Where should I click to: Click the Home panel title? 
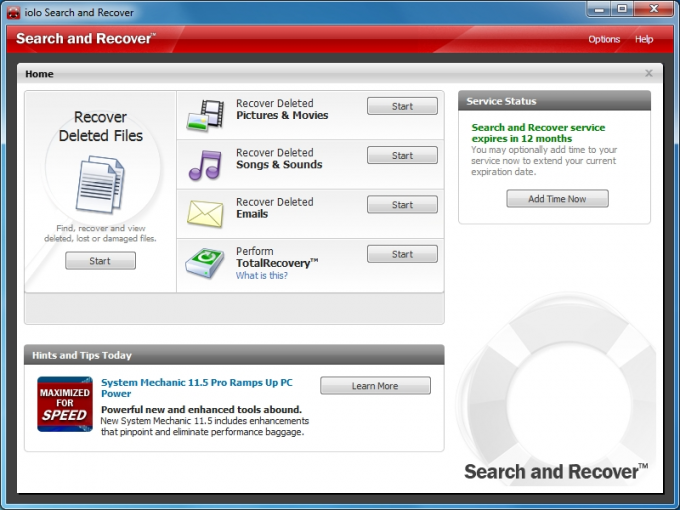click(x=39, y=74)
